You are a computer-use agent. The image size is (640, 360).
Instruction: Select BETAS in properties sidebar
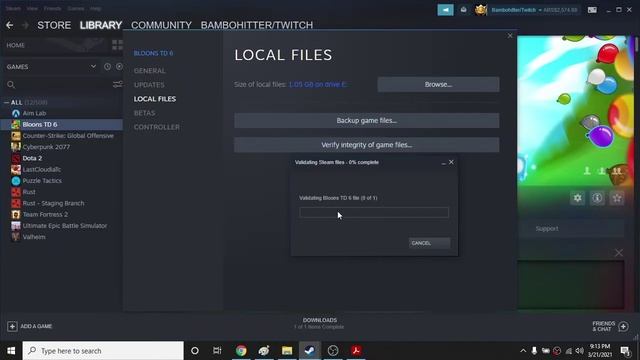[144, 113]
